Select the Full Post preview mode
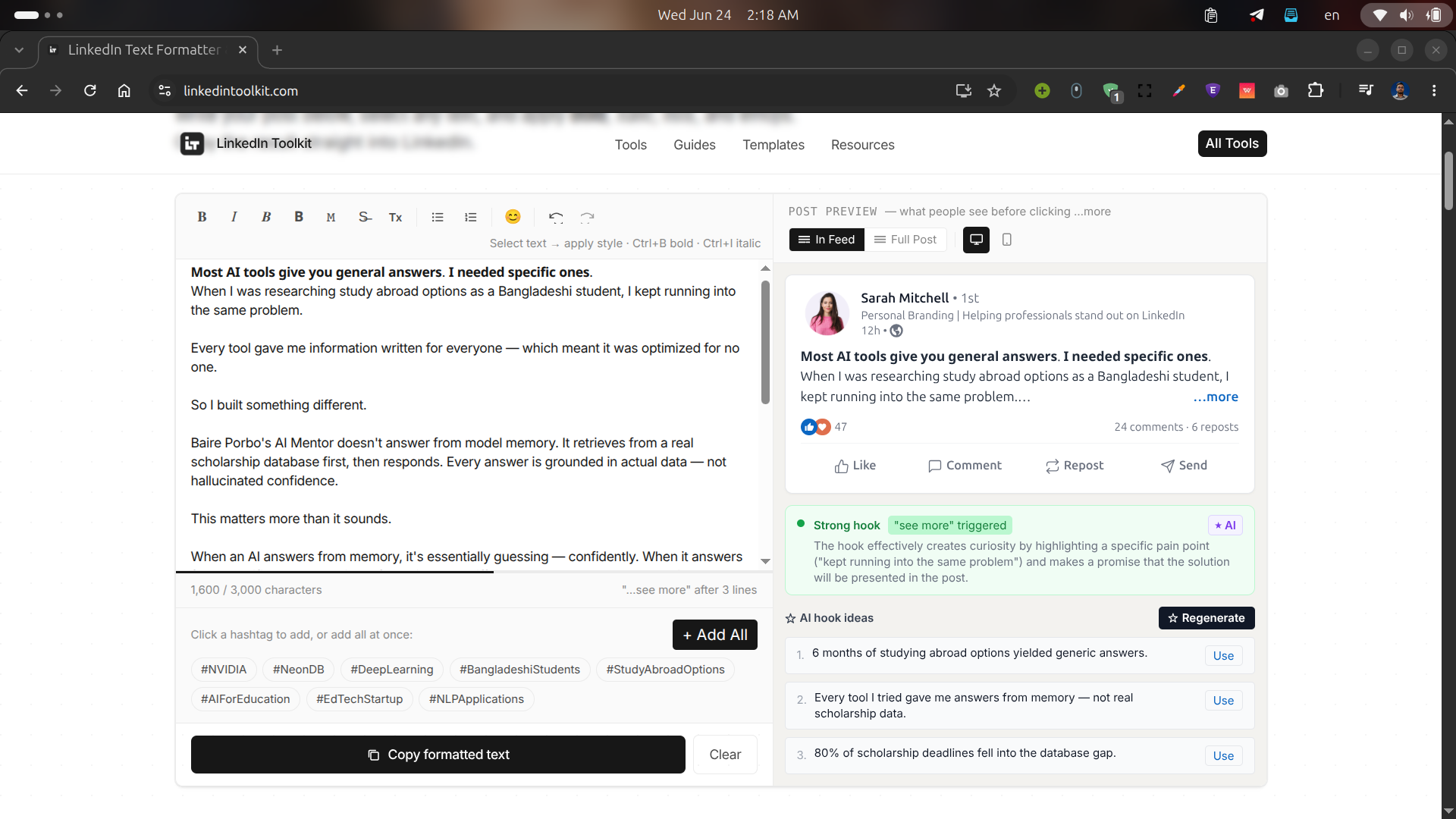 pyautogui.click(x=905, y=240)
